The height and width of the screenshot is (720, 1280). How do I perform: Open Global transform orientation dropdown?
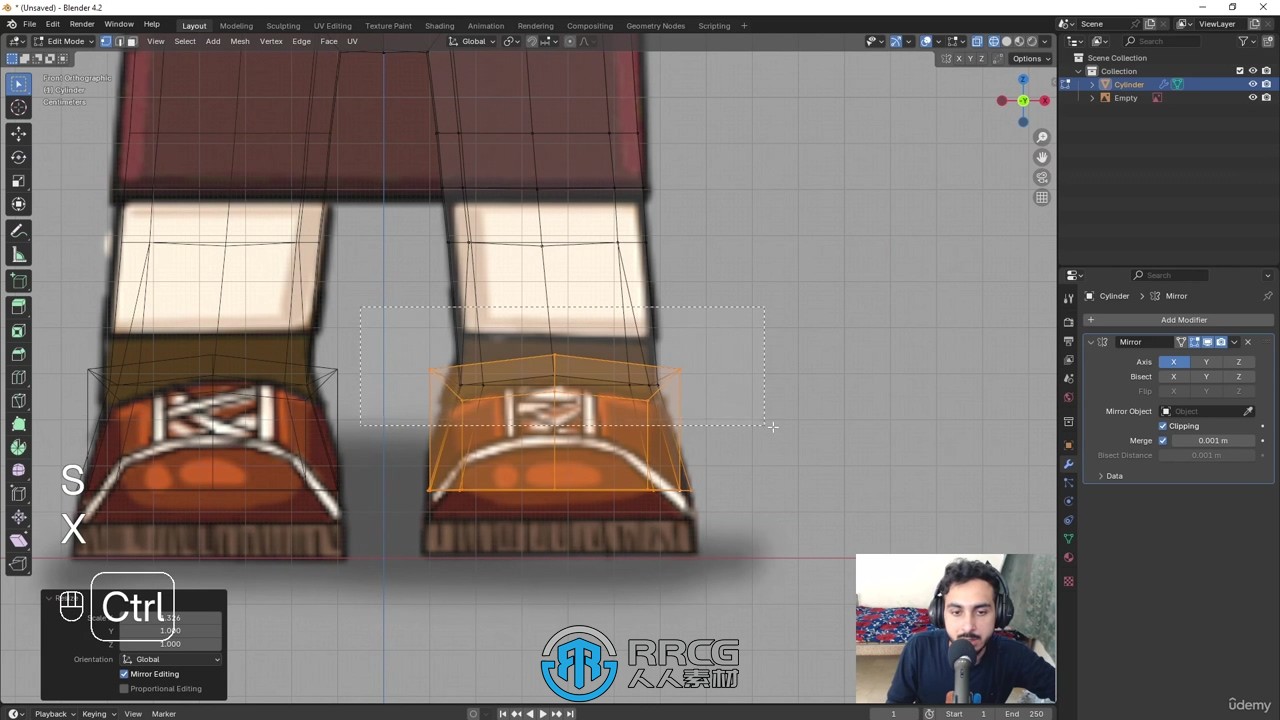tap(472, 41)
